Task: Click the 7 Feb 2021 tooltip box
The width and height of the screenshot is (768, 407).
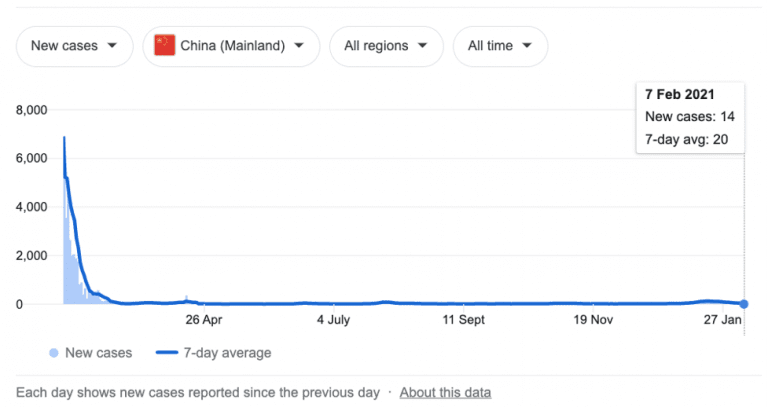Action: tap(690, 118)
